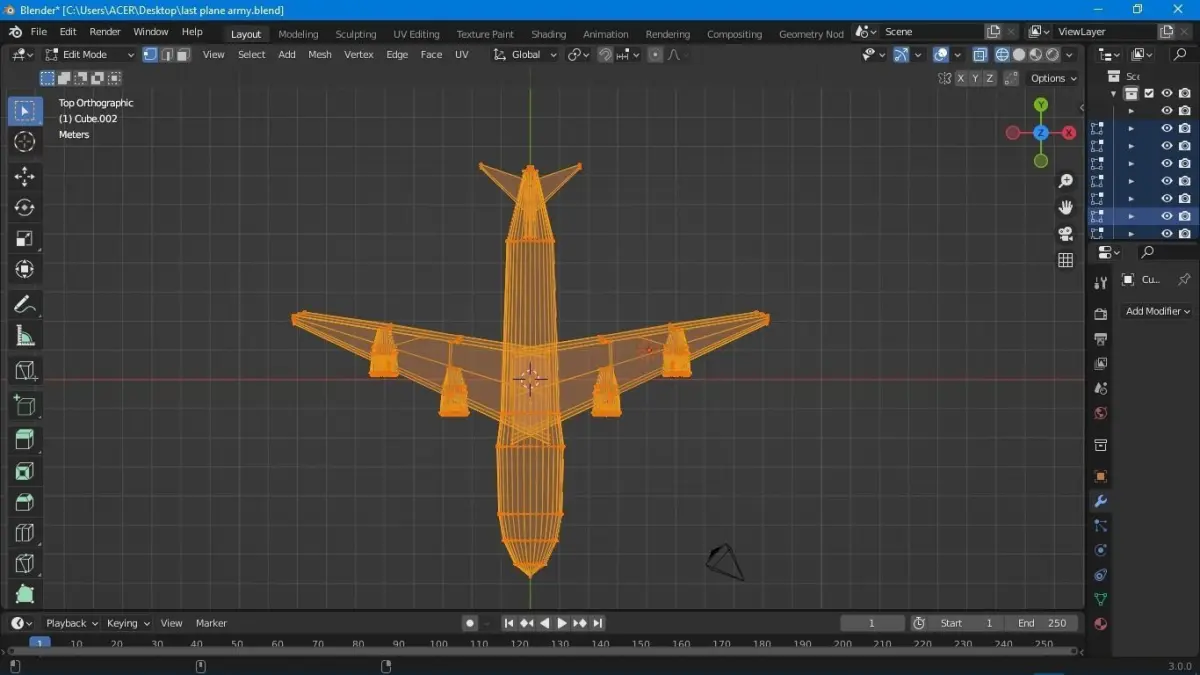Toggle proportional editing

tap(655, 55)
